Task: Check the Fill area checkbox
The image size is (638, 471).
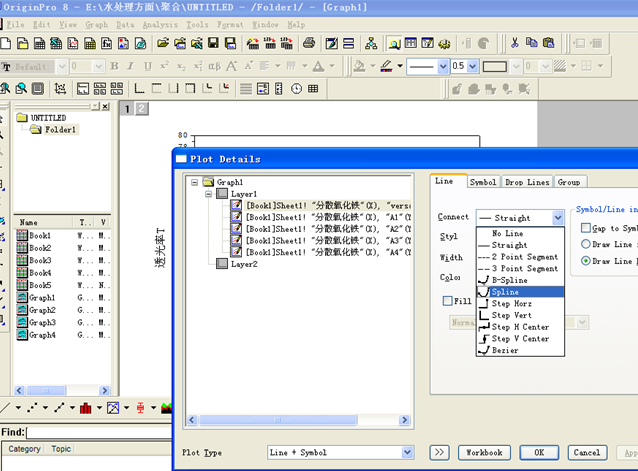Action: pyautogui.click(x=449, y=300)
